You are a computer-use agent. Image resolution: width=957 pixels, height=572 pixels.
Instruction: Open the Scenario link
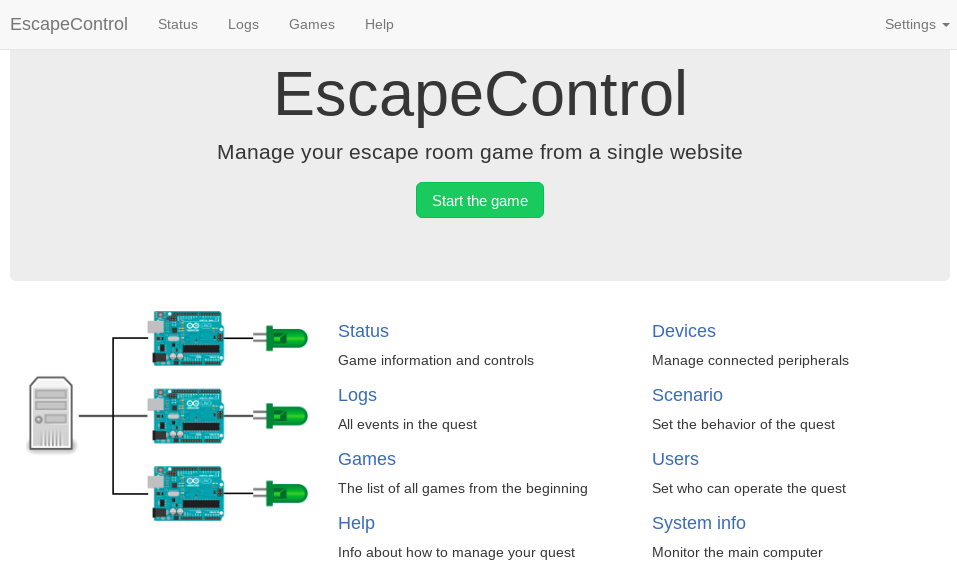687,395
